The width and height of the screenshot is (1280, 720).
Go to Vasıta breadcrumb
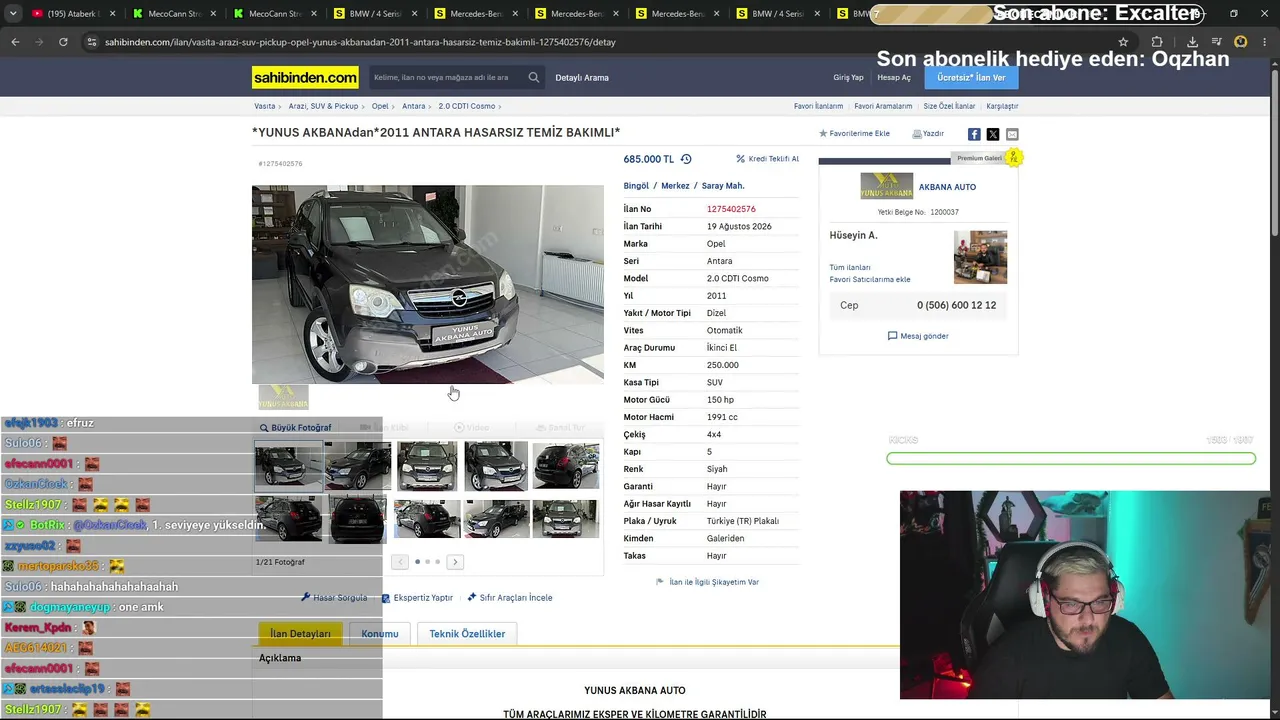click(x=265, y=106)
